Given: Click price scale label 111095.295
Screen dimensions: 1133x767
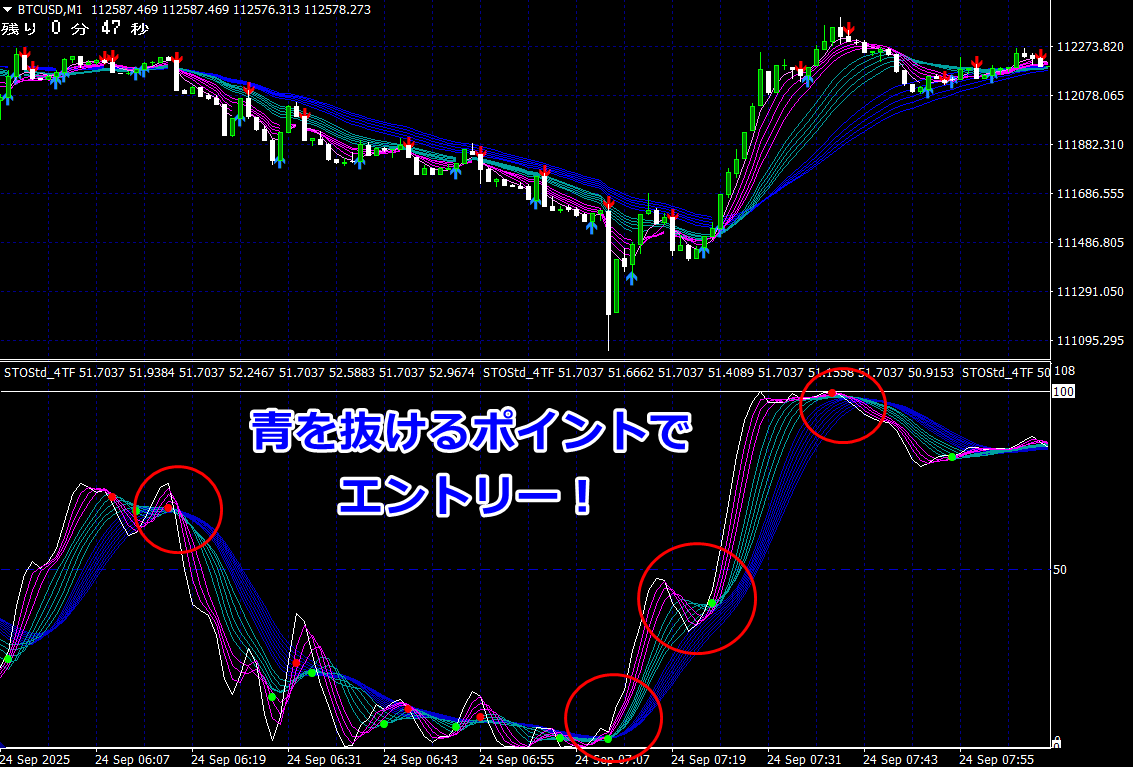Looking at the screenshot, I should [1090, 340].
